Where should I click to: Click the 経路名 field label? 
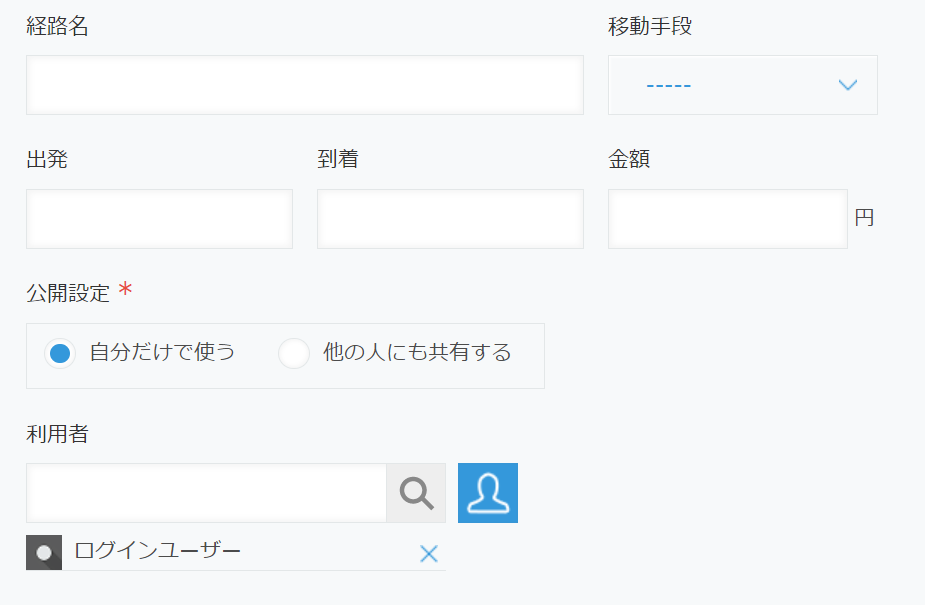click(x=57, y=27)
